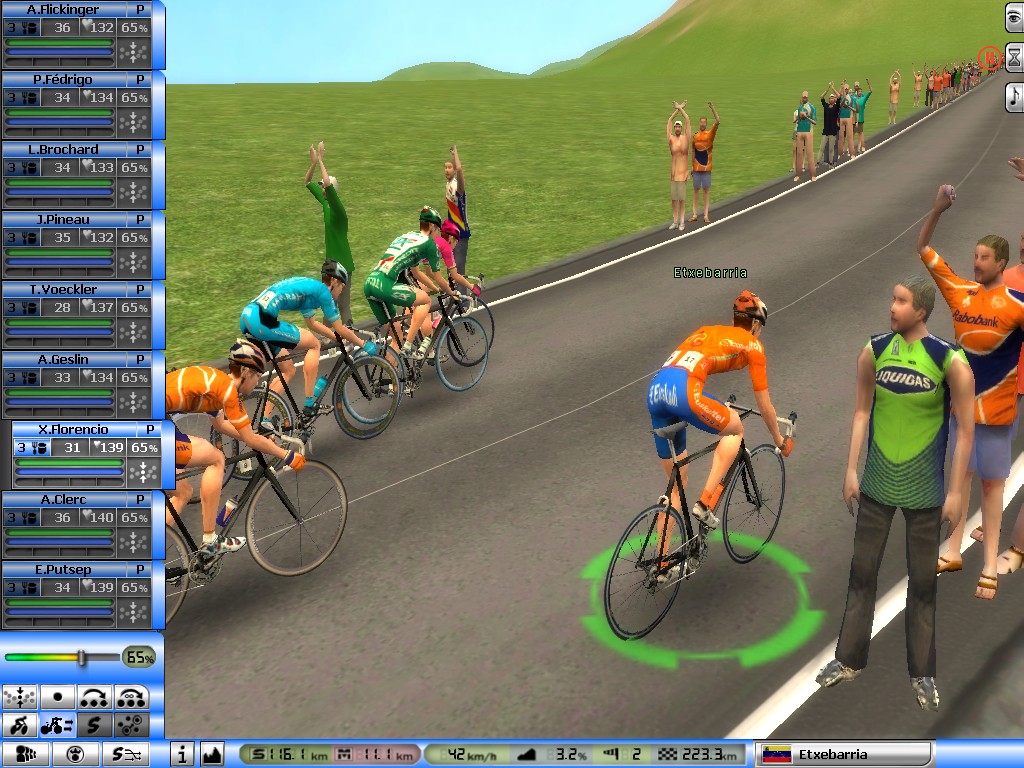Open the hourglass game speed control
Screen dimensions: 1024x768
1013,56
